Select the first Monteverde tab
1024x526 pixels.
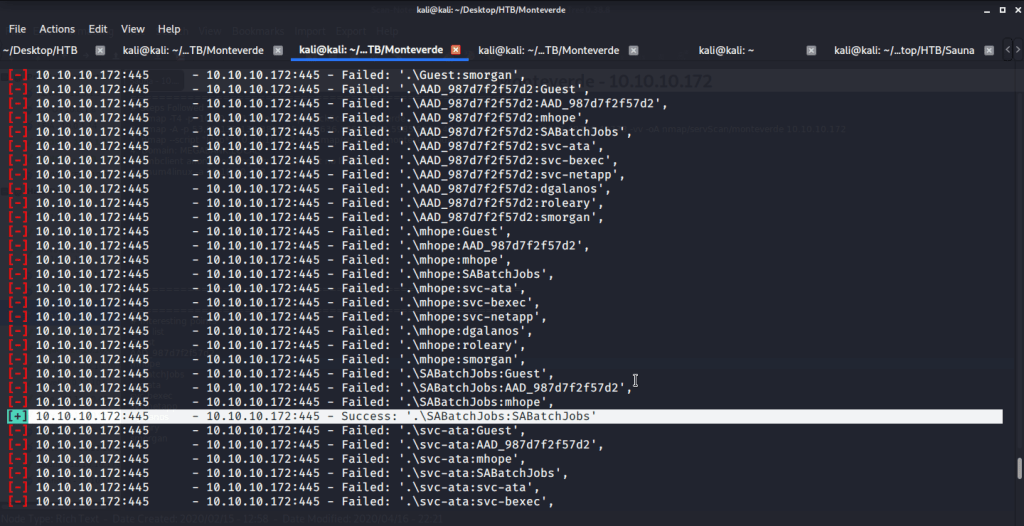click(x=192, y=50)
